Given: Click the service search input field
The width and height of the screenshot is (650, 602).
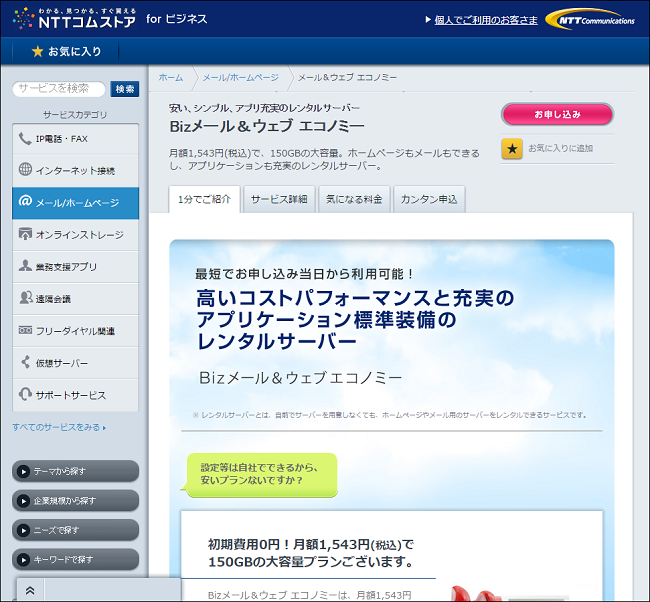Looking at the screenshot, I should pyautogui.click(x=59, y=89).
